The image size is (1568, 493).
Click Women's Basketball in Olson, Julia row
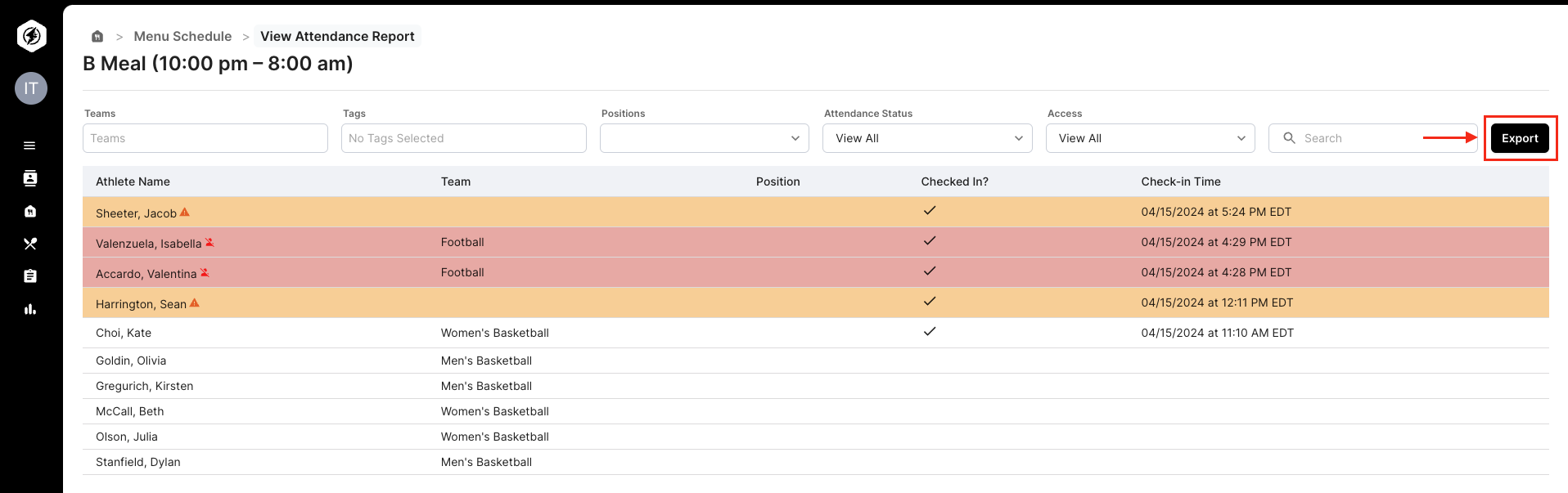click(495, 437)
